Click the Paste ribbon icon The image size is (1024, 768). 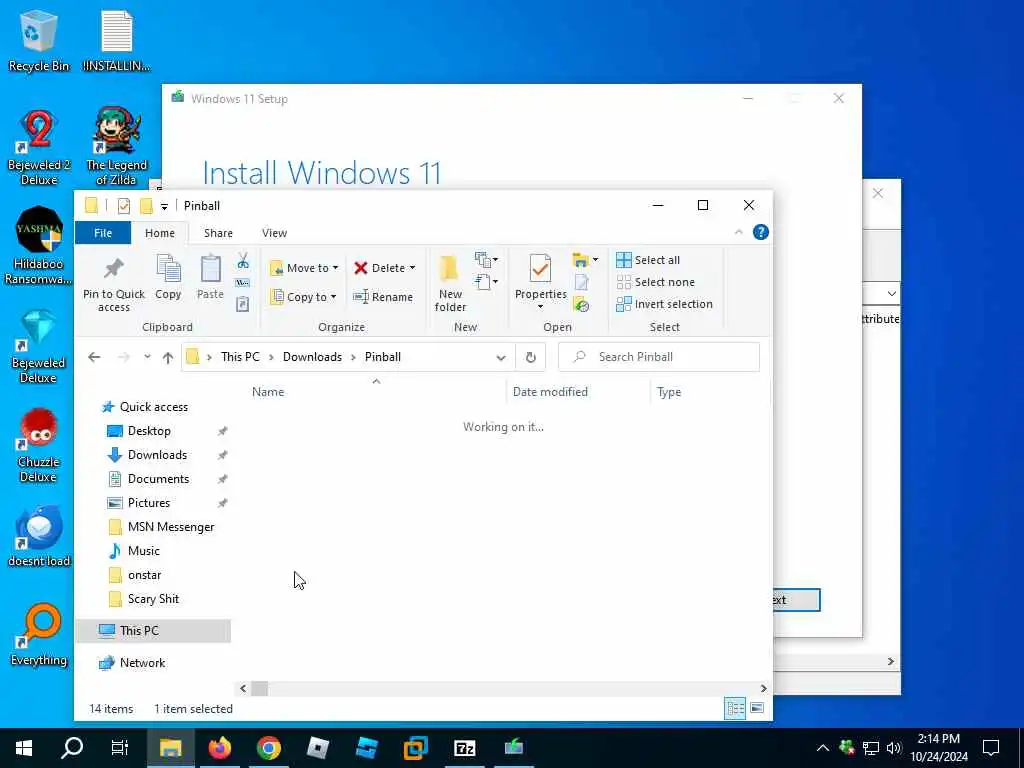(210, 268)
